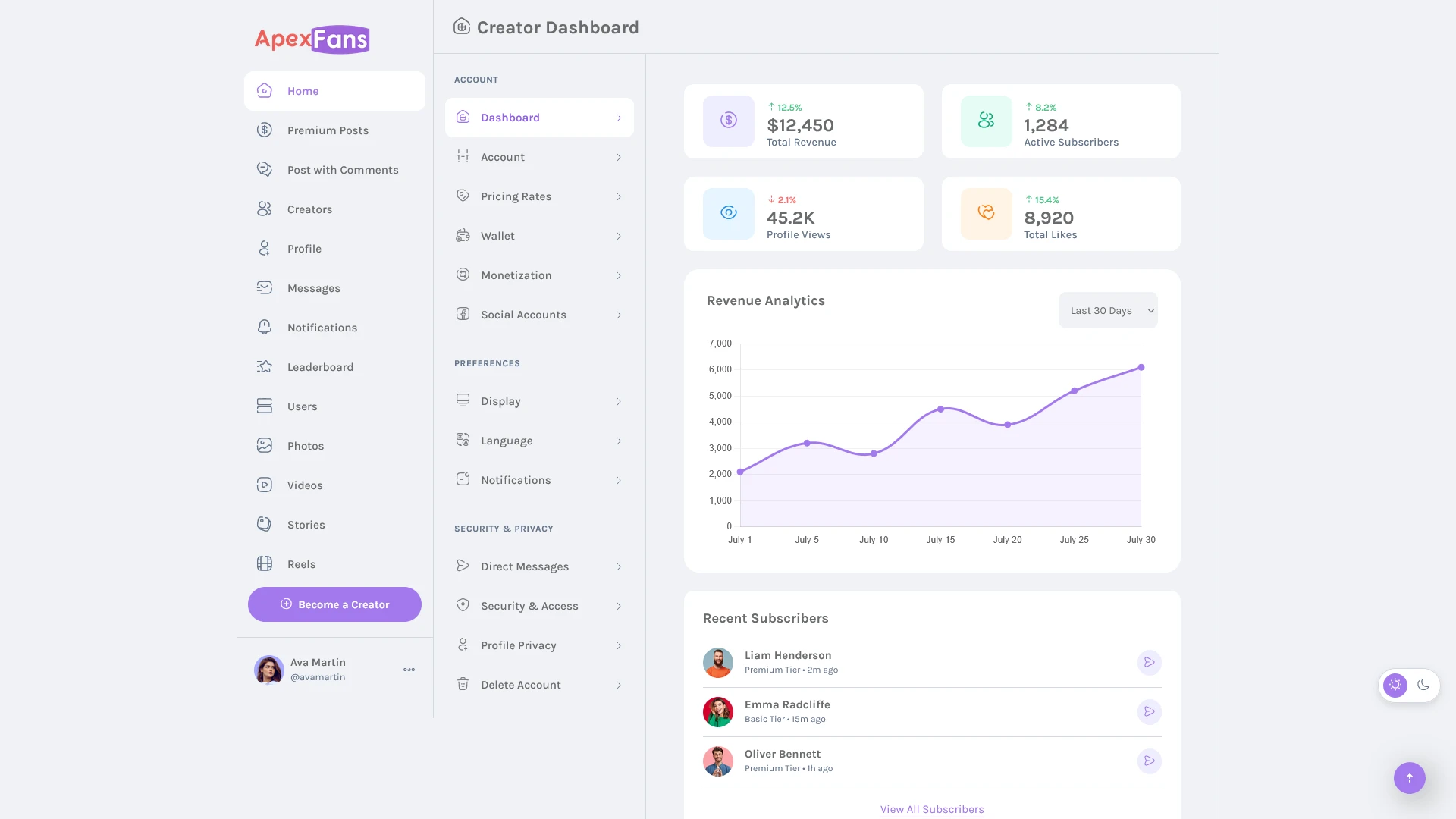Viewport: 1456px width, 819px height.
Task: Click Liam Henderson's avatar photo
Action: pyautogui.click(x=717, y=663)
